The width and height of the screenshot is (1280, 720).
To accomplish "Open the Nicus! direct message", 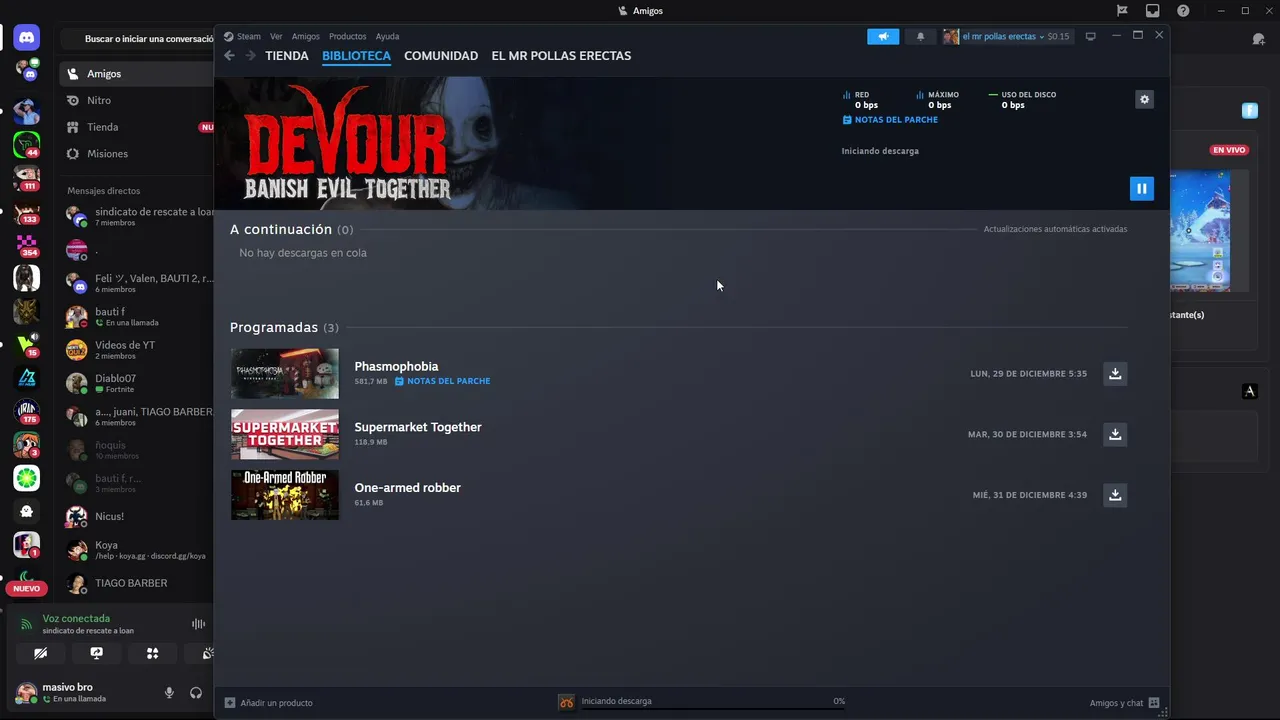I will point(138,516).
